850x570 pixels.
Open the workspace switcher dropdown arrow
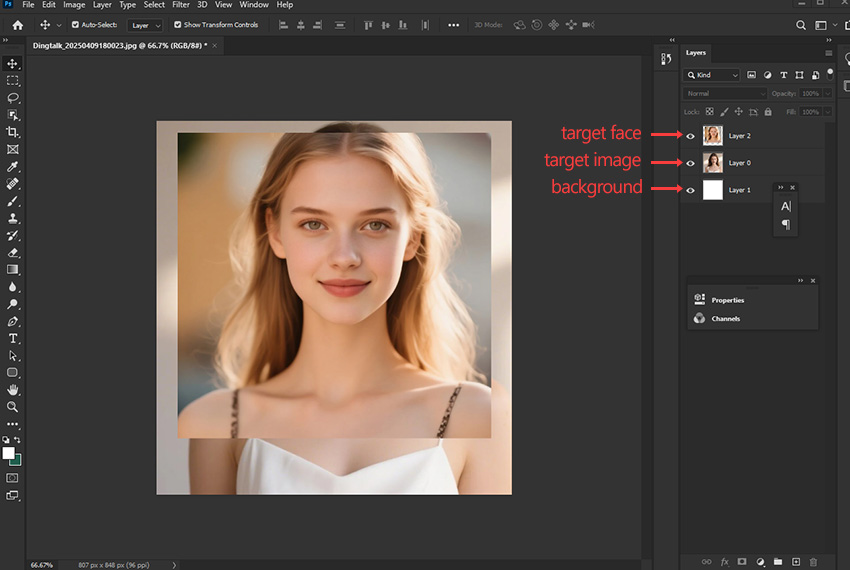[x=835, y=25]
